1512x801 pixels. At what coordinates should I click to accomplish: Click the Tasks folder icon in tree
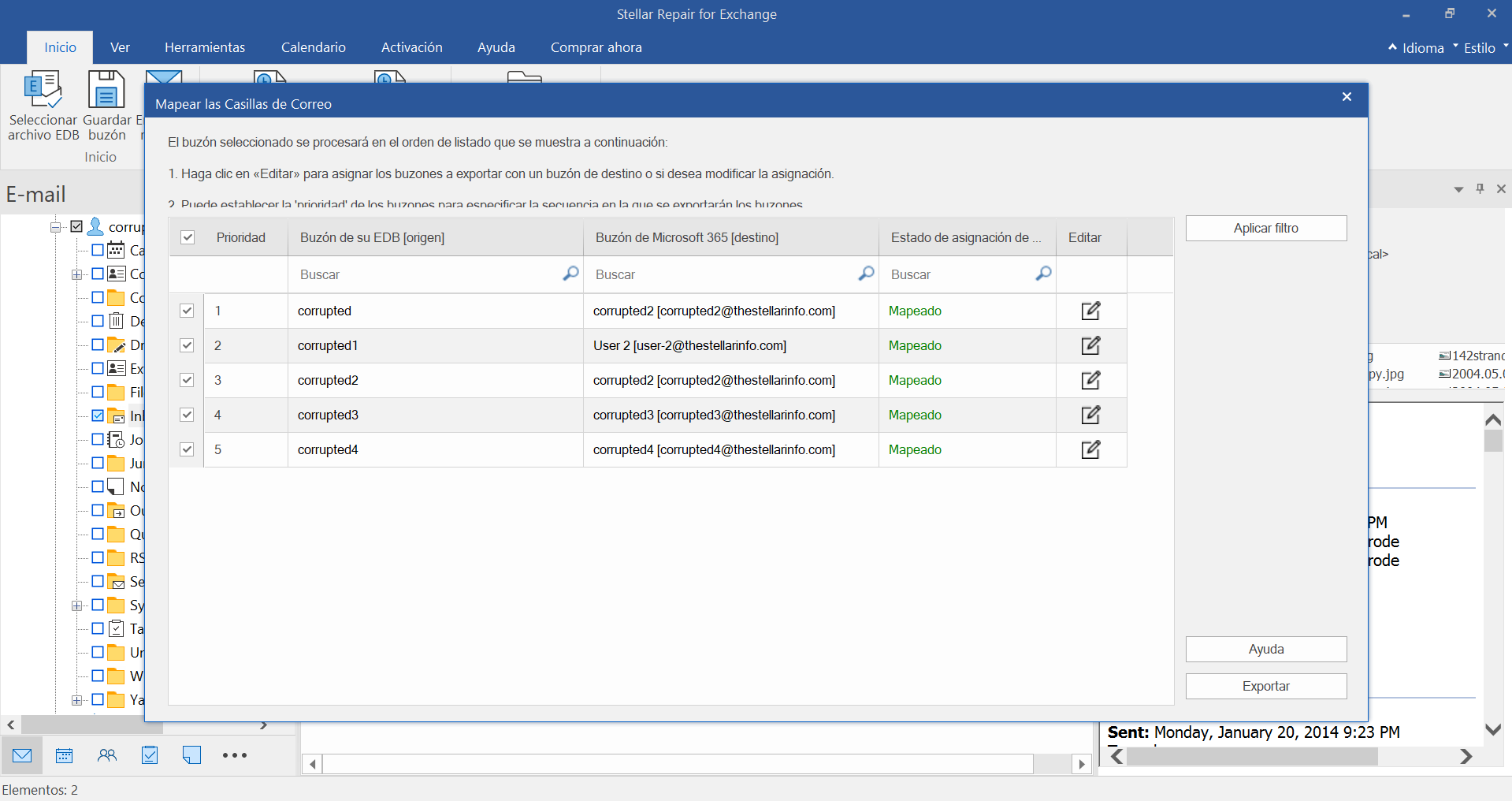click(116, 628)
